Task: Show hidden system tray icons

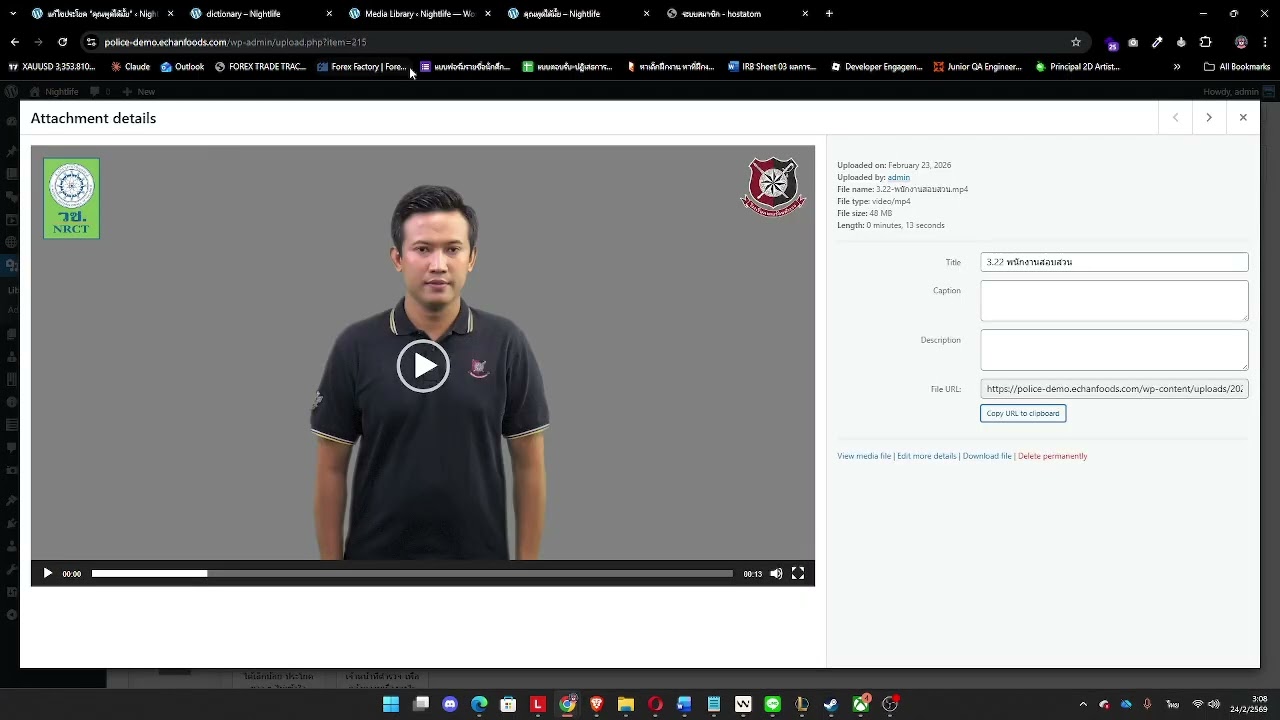Action: click(1083, 705)
